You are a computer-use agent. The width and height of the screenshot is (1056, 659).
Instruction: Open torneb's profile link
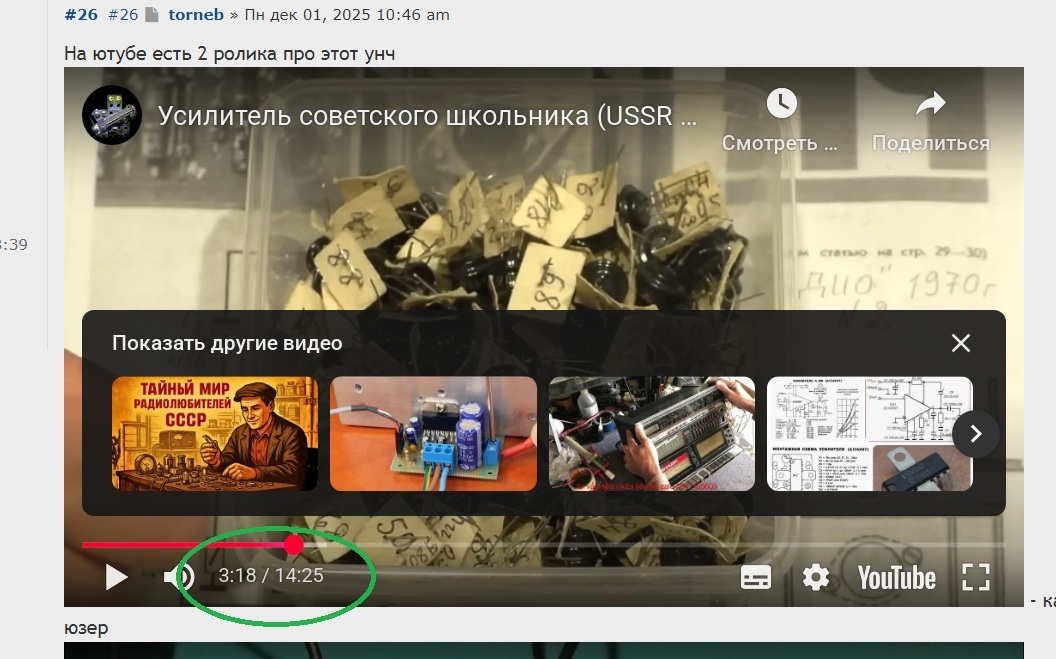pyautogui.click(x=195, y=14)
